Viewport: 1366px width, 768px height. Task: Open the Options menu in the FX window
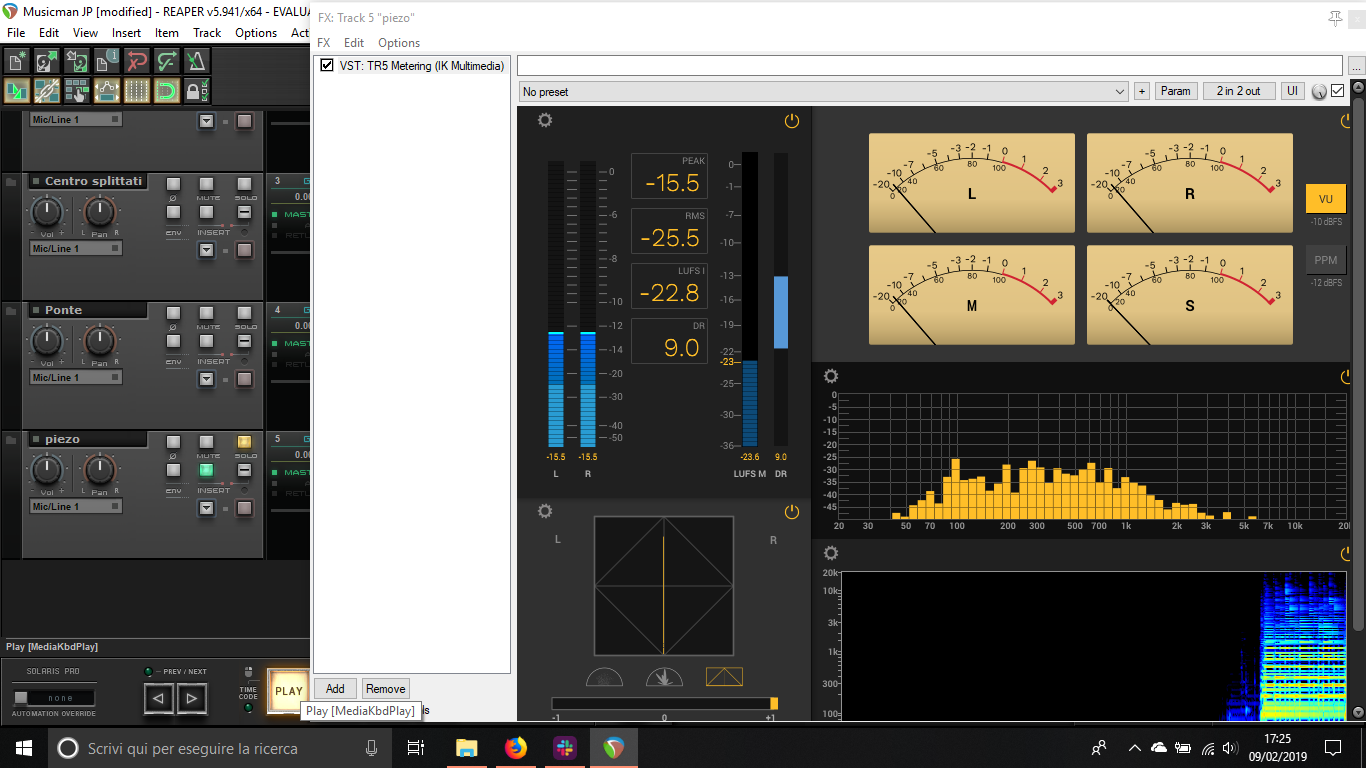(398, 43)
